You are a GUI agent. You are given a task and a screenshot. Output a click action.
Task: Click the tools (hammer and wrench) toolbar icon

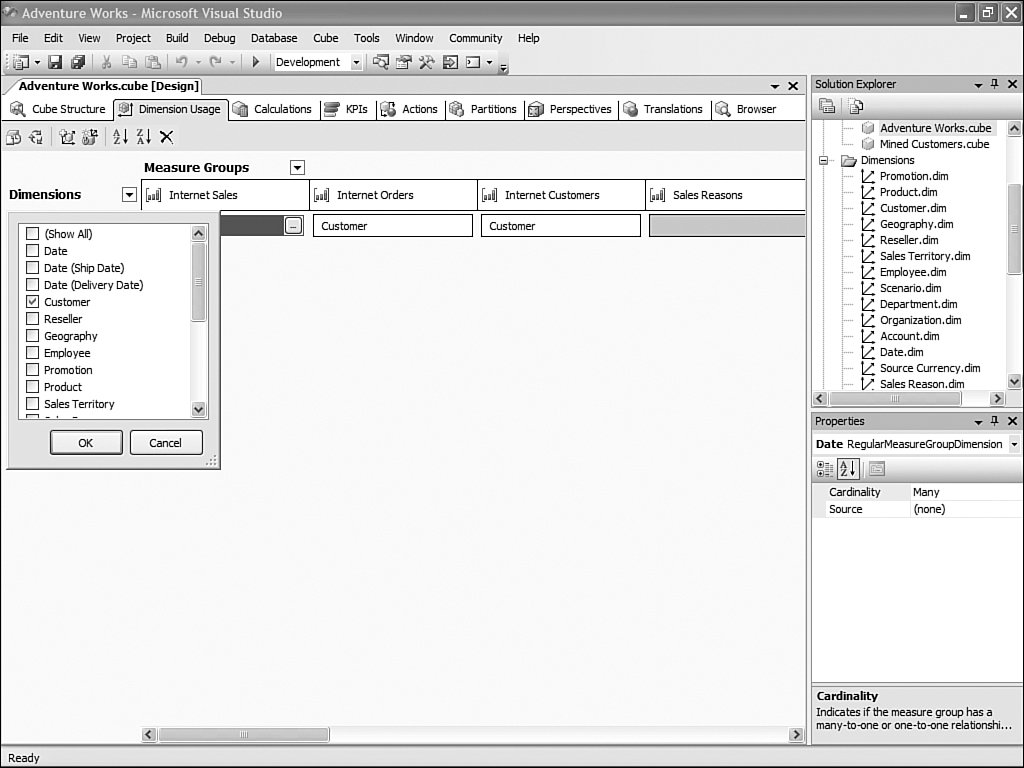(x=426, y=62)
